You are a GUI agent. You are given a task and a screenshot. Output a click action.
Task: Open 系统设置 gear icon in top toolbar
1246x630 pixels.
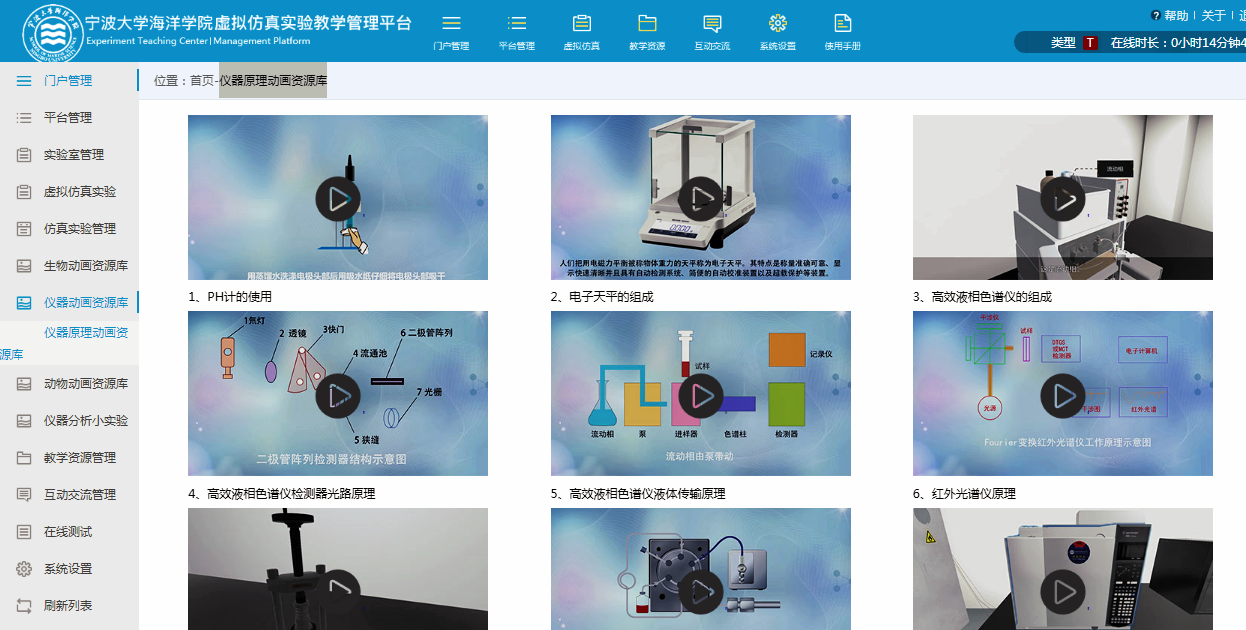(x=777, y=24)
